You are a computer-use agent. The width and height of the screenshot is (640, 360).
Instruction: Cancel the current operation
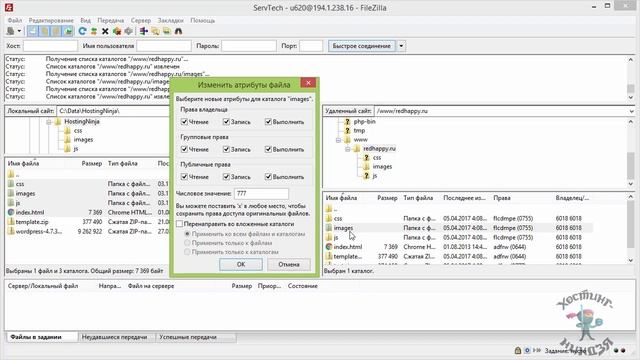(105, 31)
